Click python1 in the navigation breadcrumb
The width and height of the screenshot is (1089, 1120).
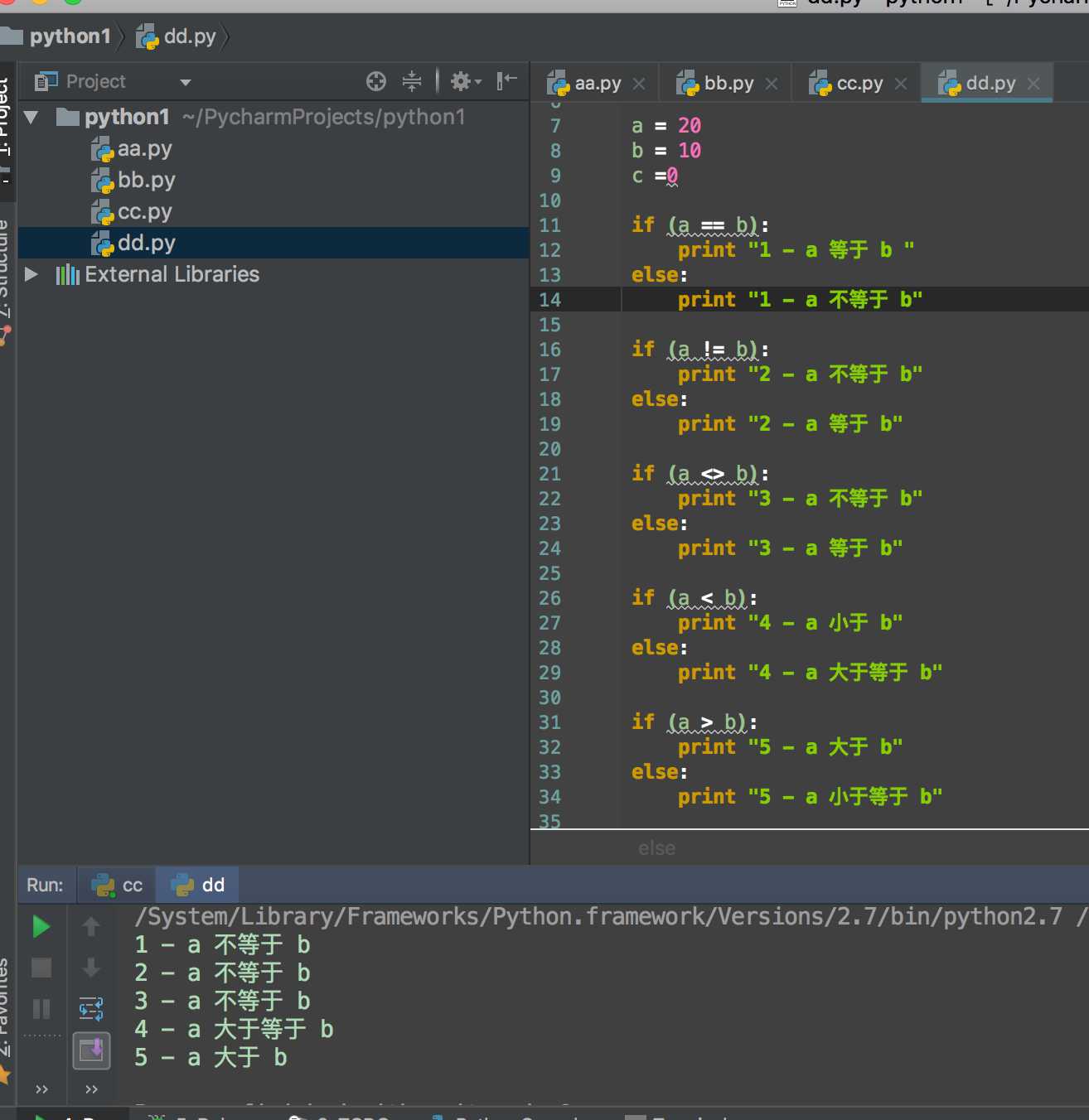[x=70, y=36]
